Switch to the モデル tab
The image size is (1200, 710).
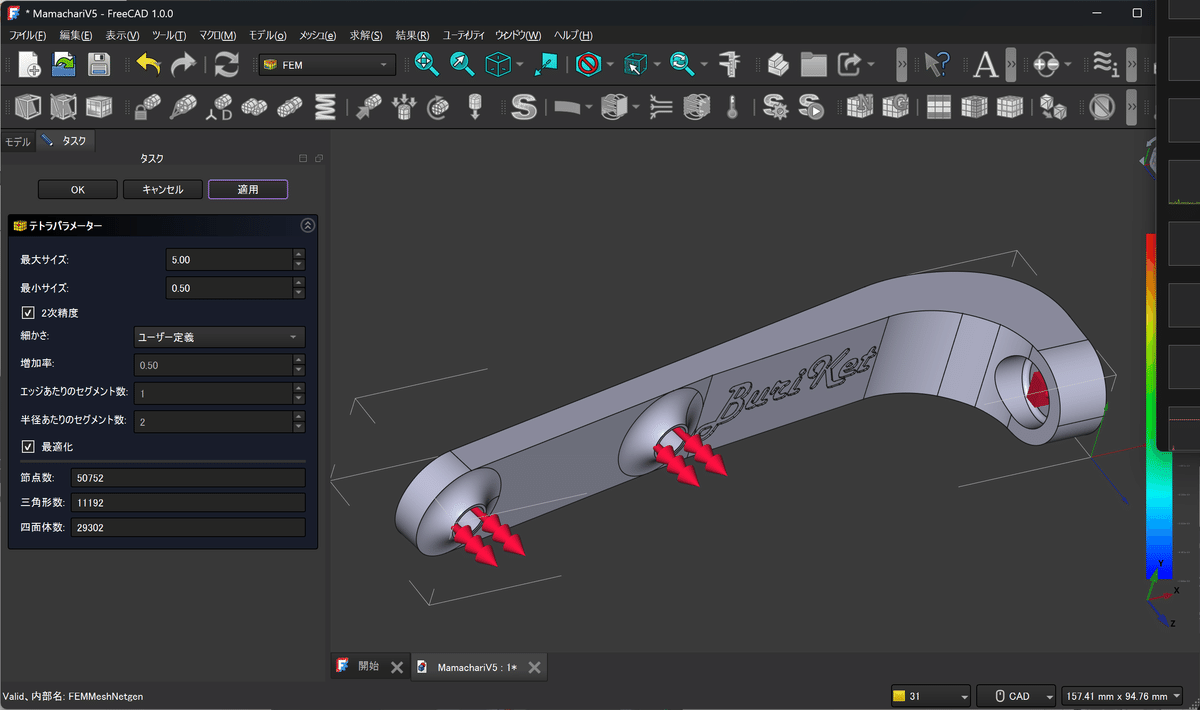18,141
